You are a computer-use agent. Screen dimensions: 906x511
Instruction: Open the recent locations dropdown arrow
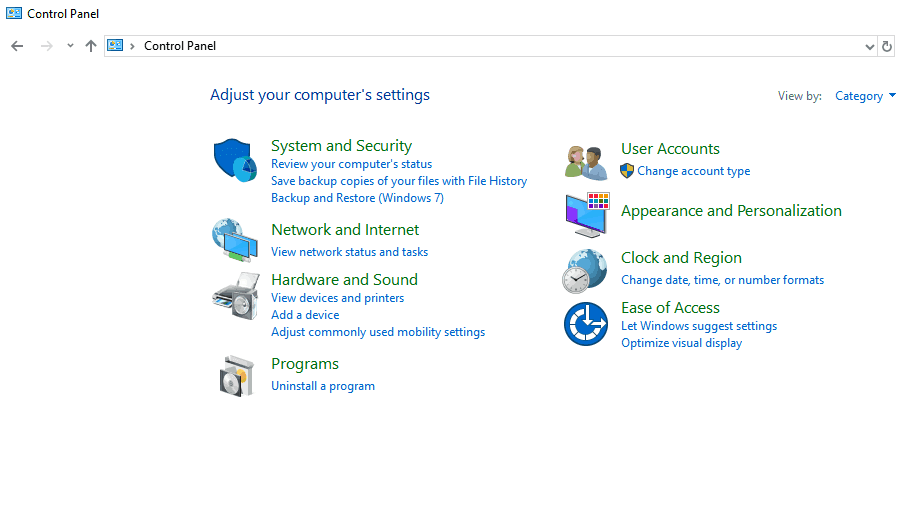[70, 46]
